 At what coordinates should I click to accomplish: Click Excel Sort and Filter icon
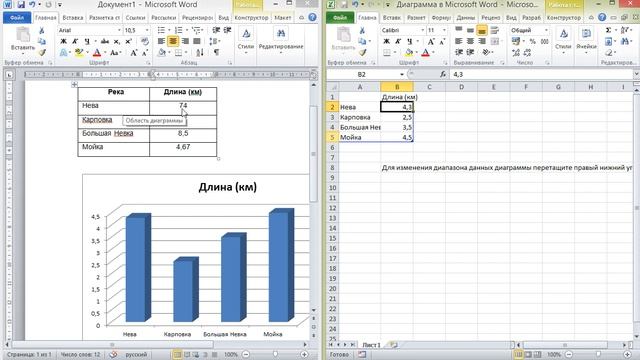[x=625, y=31]
